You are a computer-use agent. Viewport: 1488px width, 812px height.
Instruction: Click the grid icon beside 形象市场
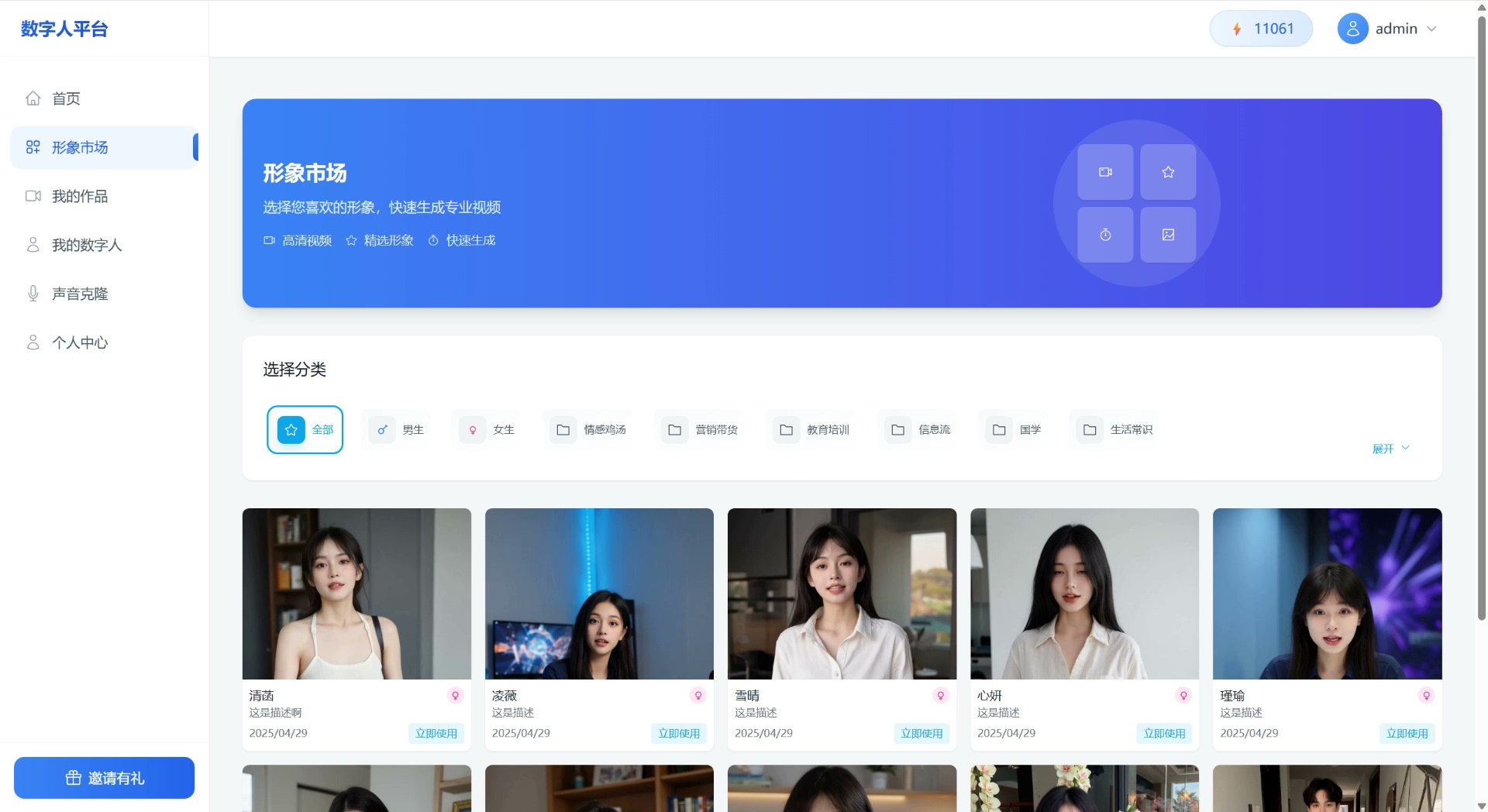[33, 147]
